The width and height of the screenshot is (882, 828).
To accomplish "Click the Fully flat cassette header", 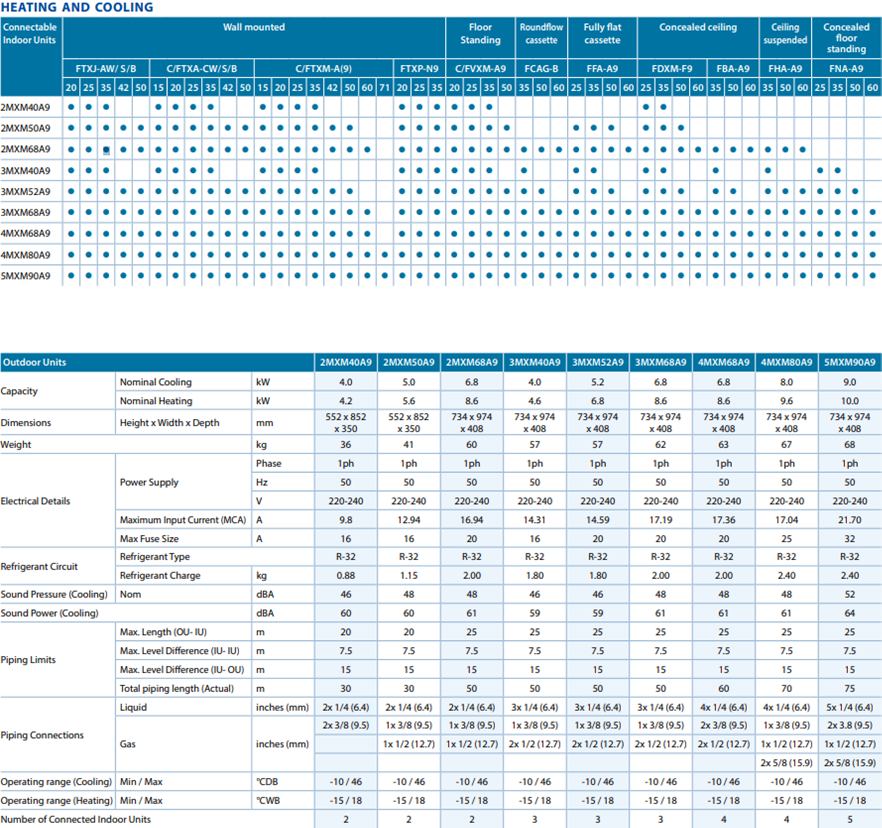I will pos(602,34).
